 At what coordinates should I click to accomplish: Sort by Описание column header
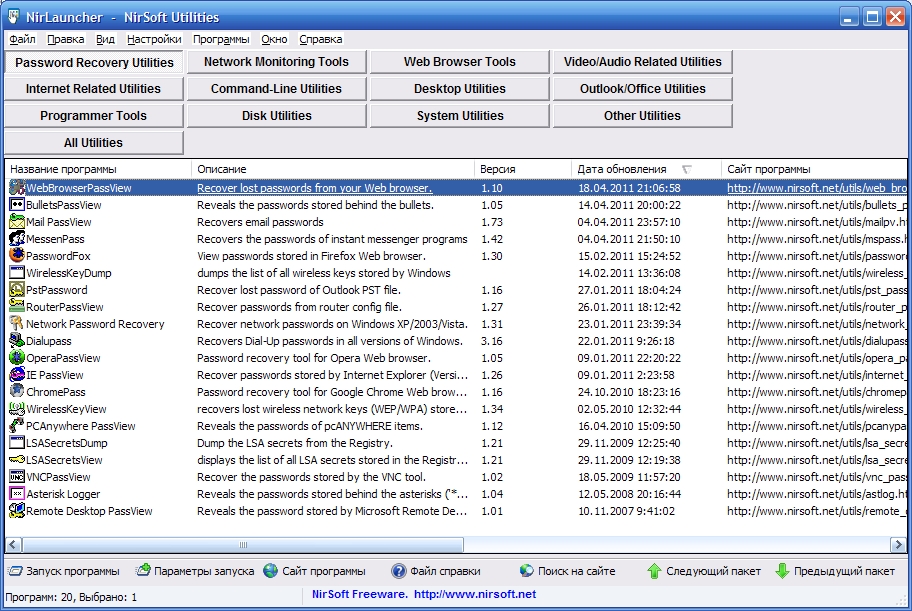(x=333, y=169)
